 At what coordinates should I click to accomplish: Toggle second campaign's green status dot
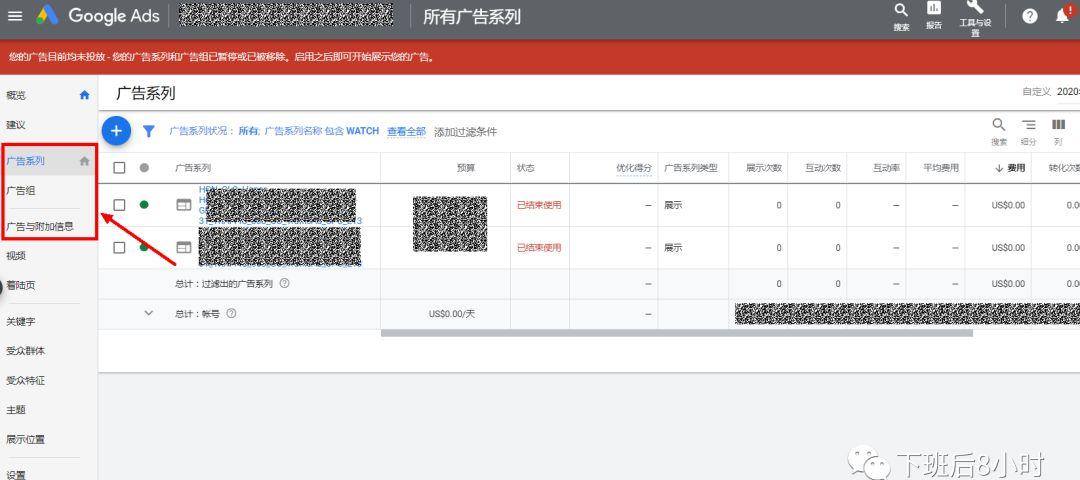pyautogui.click(x=144, y=247)
